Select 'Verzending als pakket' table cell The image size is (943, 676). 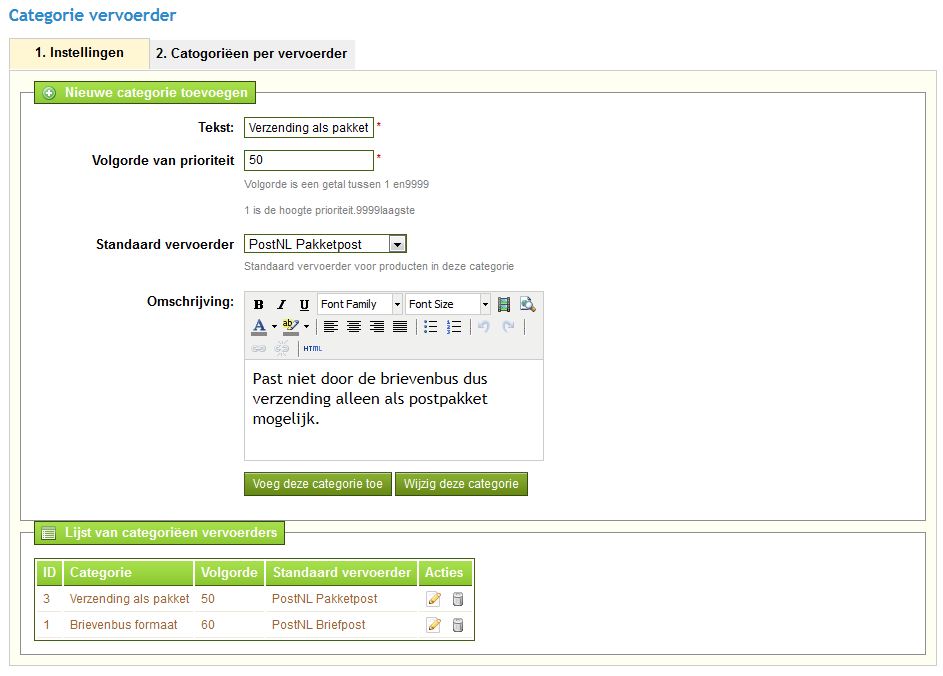coord(129,599)
